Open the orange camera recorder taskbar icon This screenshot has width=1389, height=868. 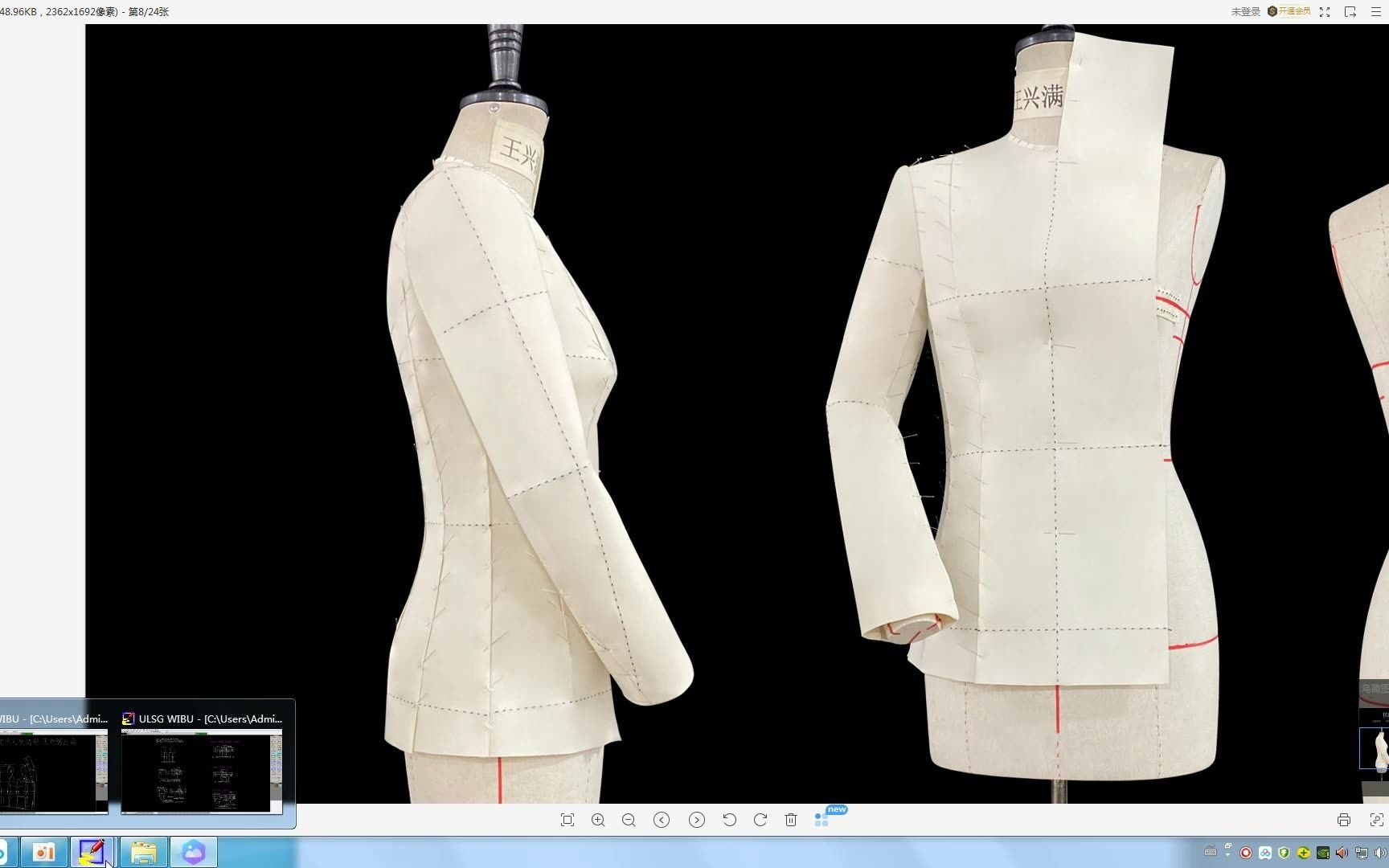point(43,852)
